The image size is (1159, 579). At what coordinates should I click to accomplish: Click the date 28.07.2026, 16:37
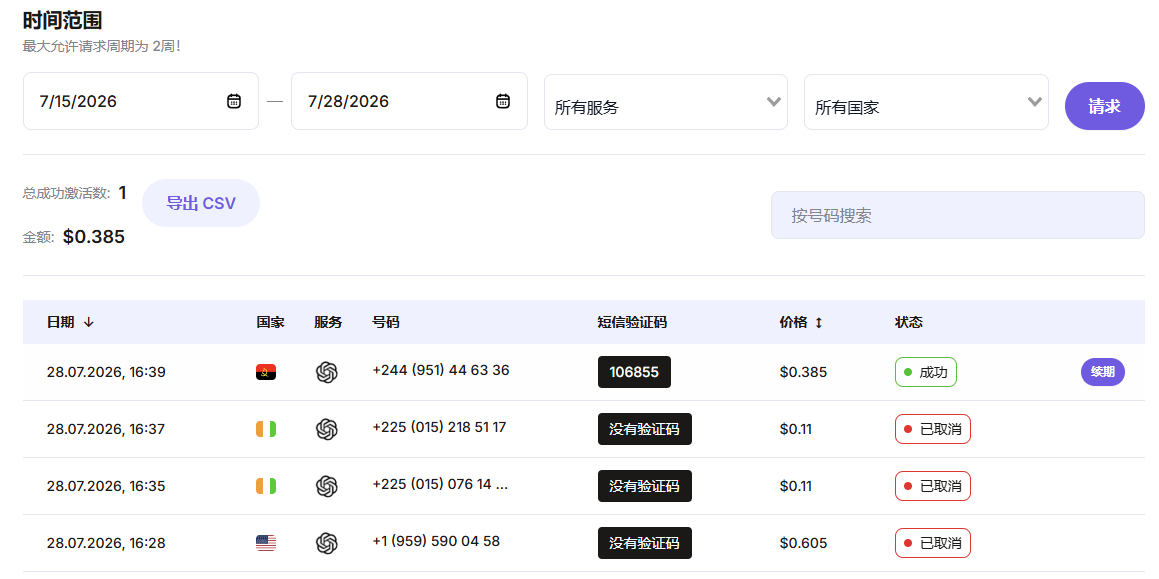[x=106, y=429]
